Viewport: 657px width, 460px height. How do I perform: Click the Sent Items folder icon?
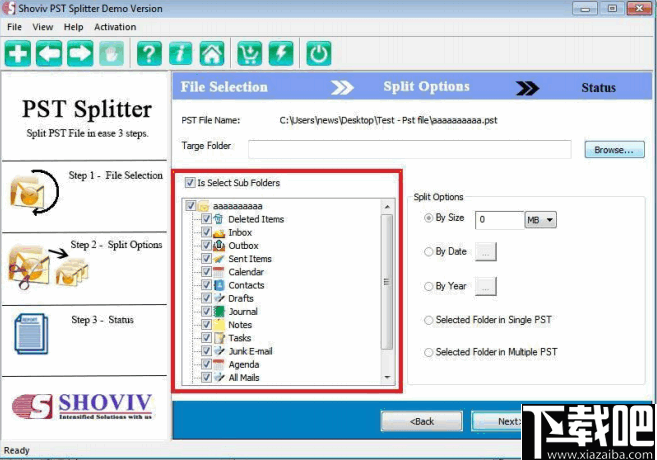click(219, 258)
